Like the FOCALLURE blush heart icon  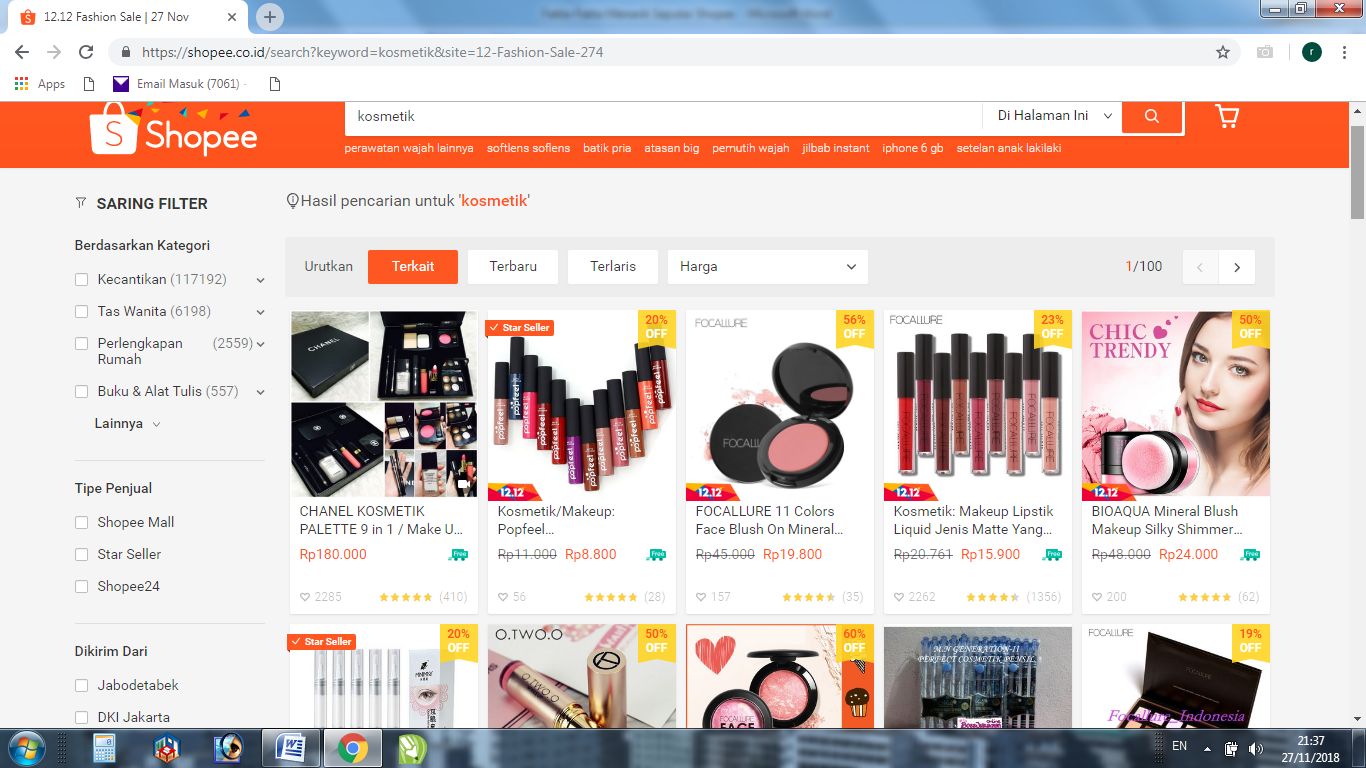click(702, 597)
